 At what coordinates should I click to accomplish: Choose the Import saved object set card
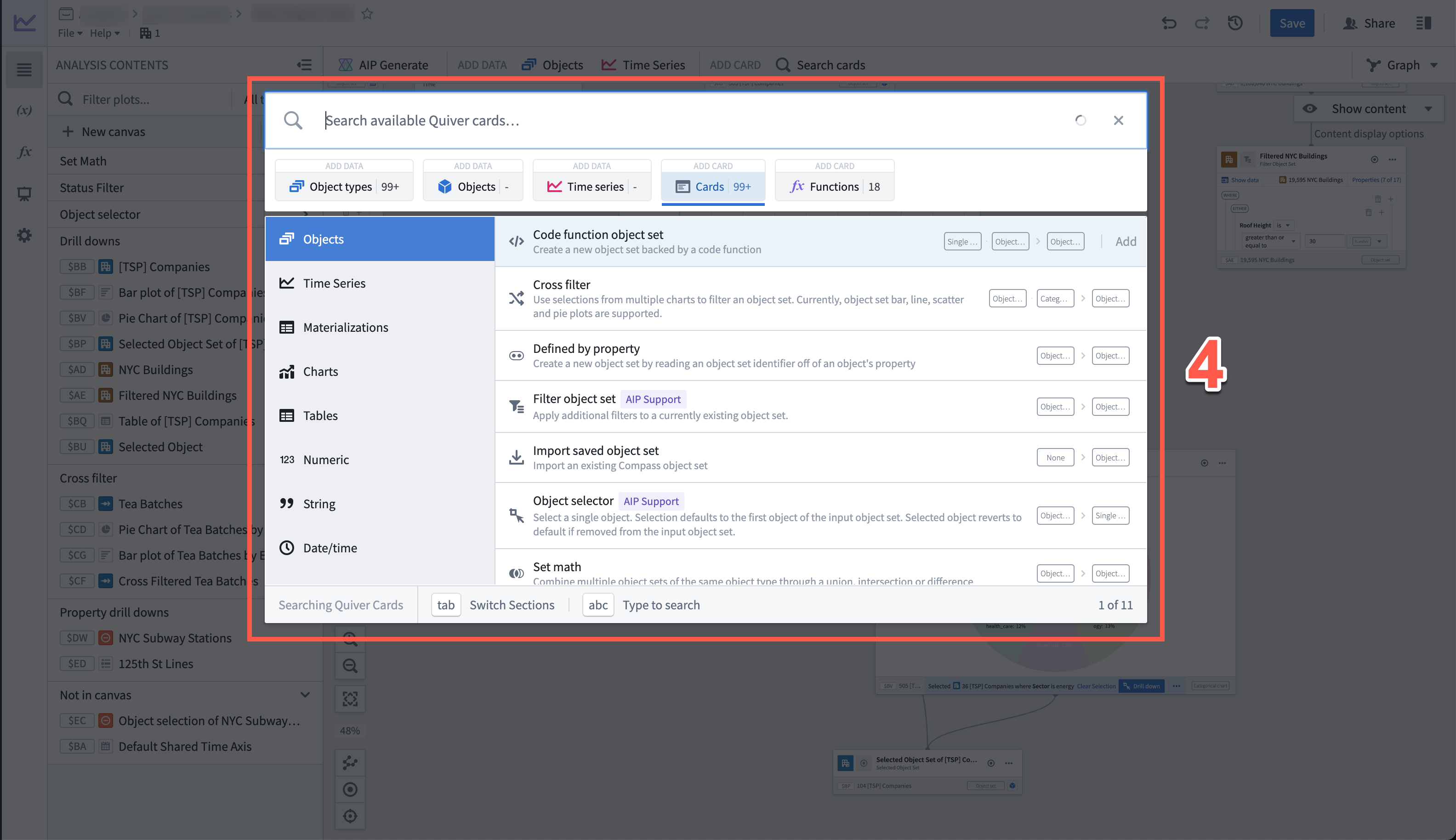(820, 458)
